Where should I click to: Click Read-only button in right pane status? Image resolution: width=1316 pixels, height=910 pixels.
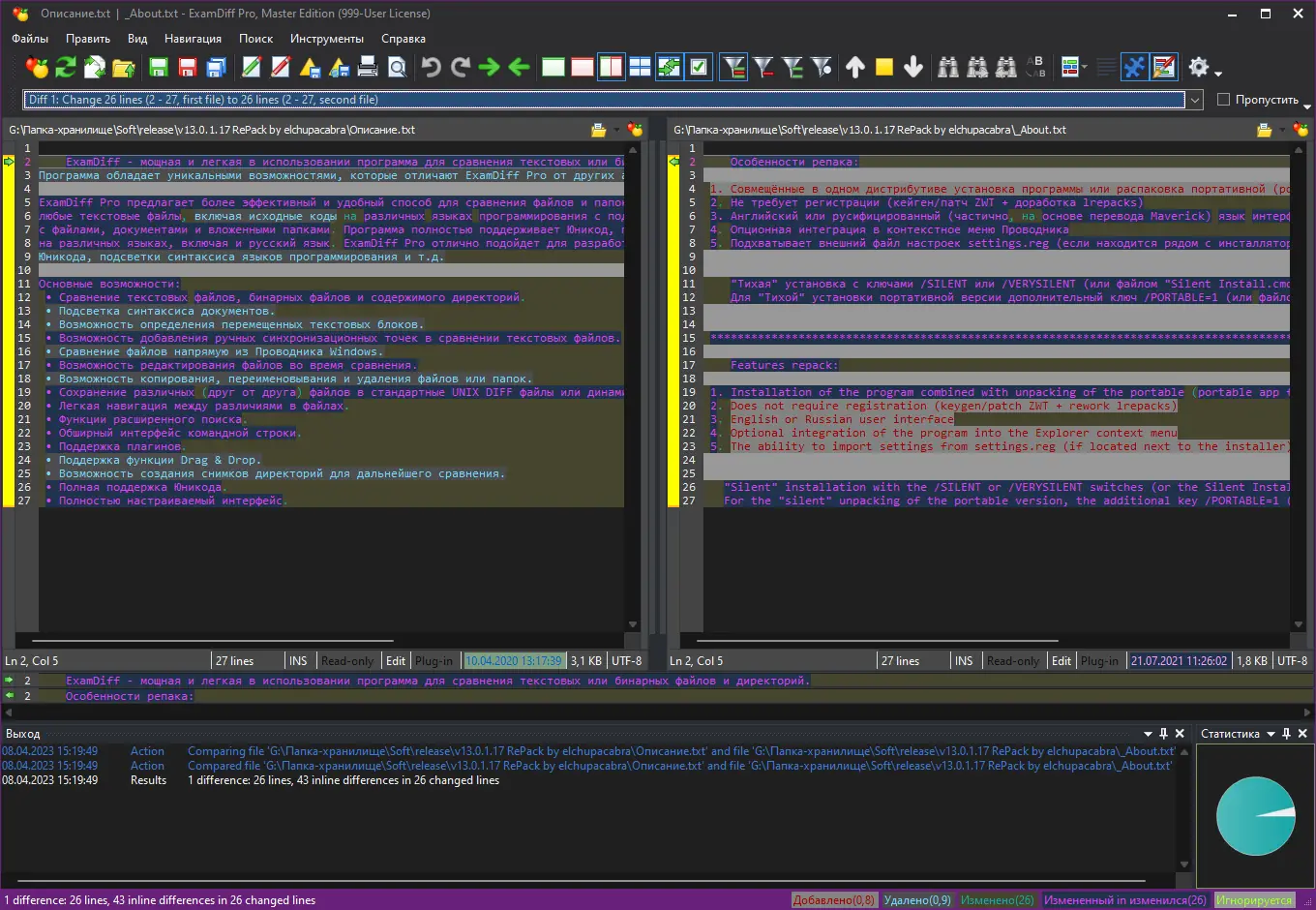pos(1013,661)
